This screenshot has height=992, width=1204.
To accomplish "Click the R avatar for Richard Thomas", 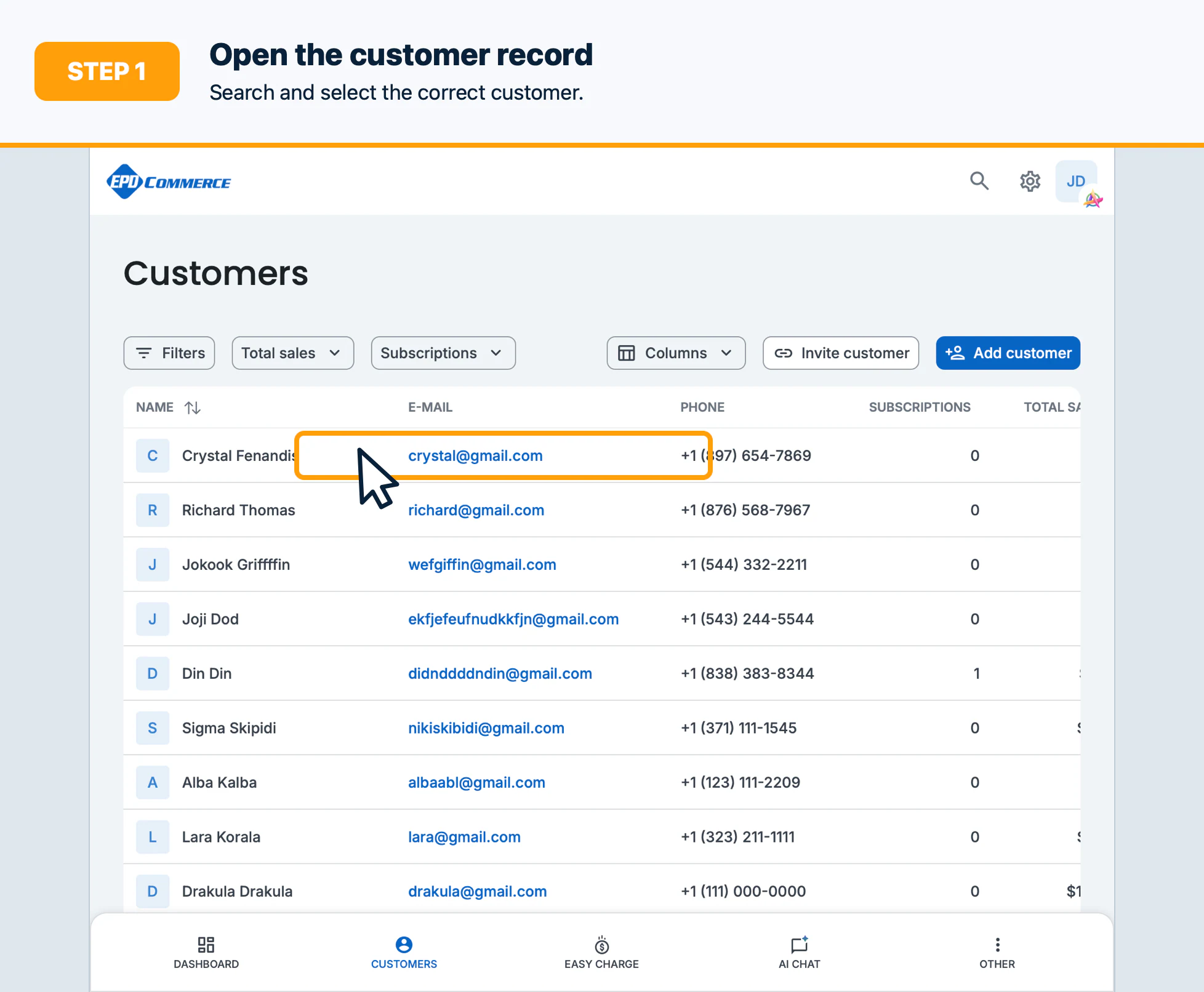I will [153, 510].
